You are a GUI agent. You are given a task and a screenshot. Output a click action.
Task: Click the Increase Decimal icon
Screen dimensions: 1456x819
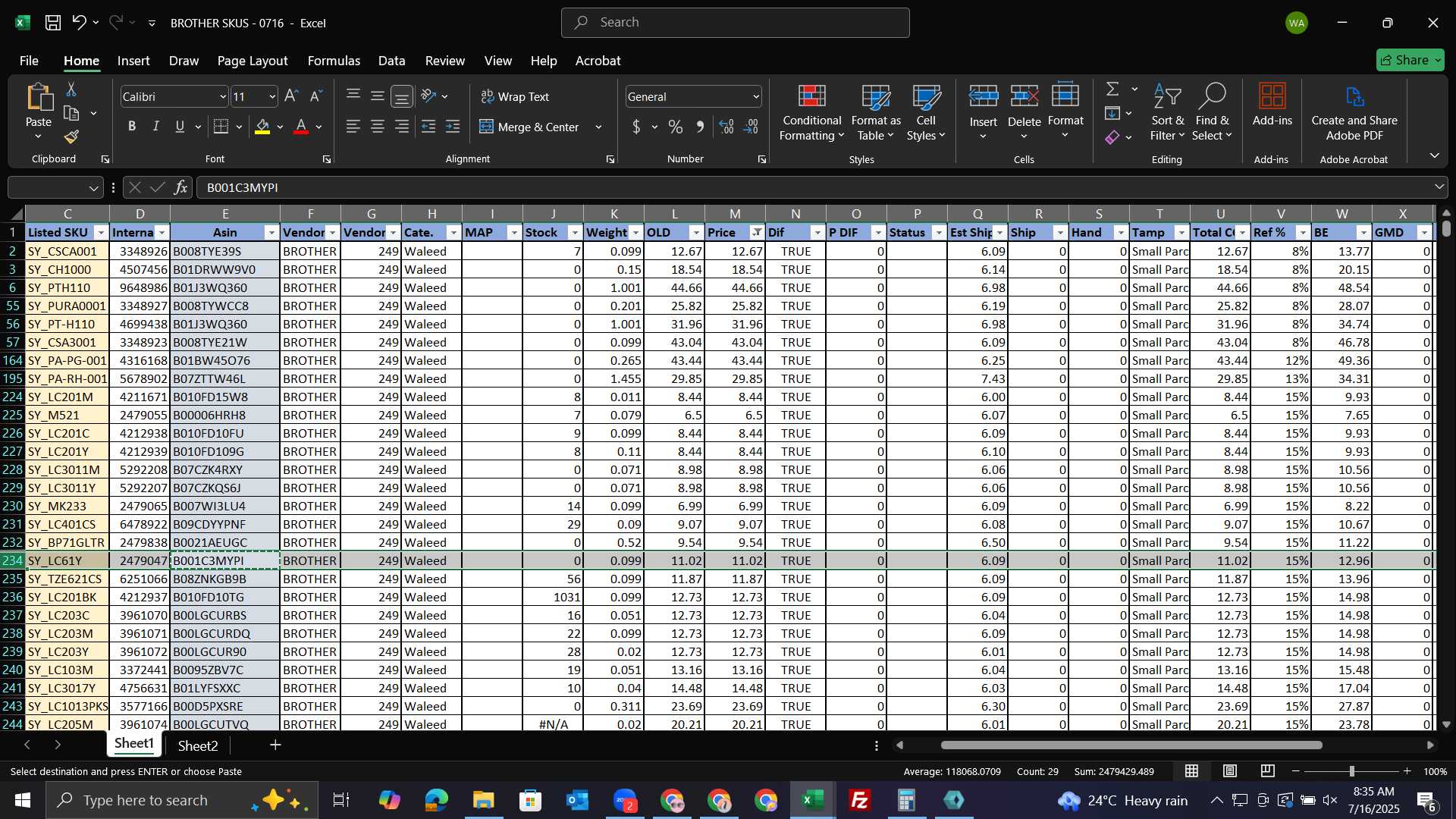[x=726, y=127]
